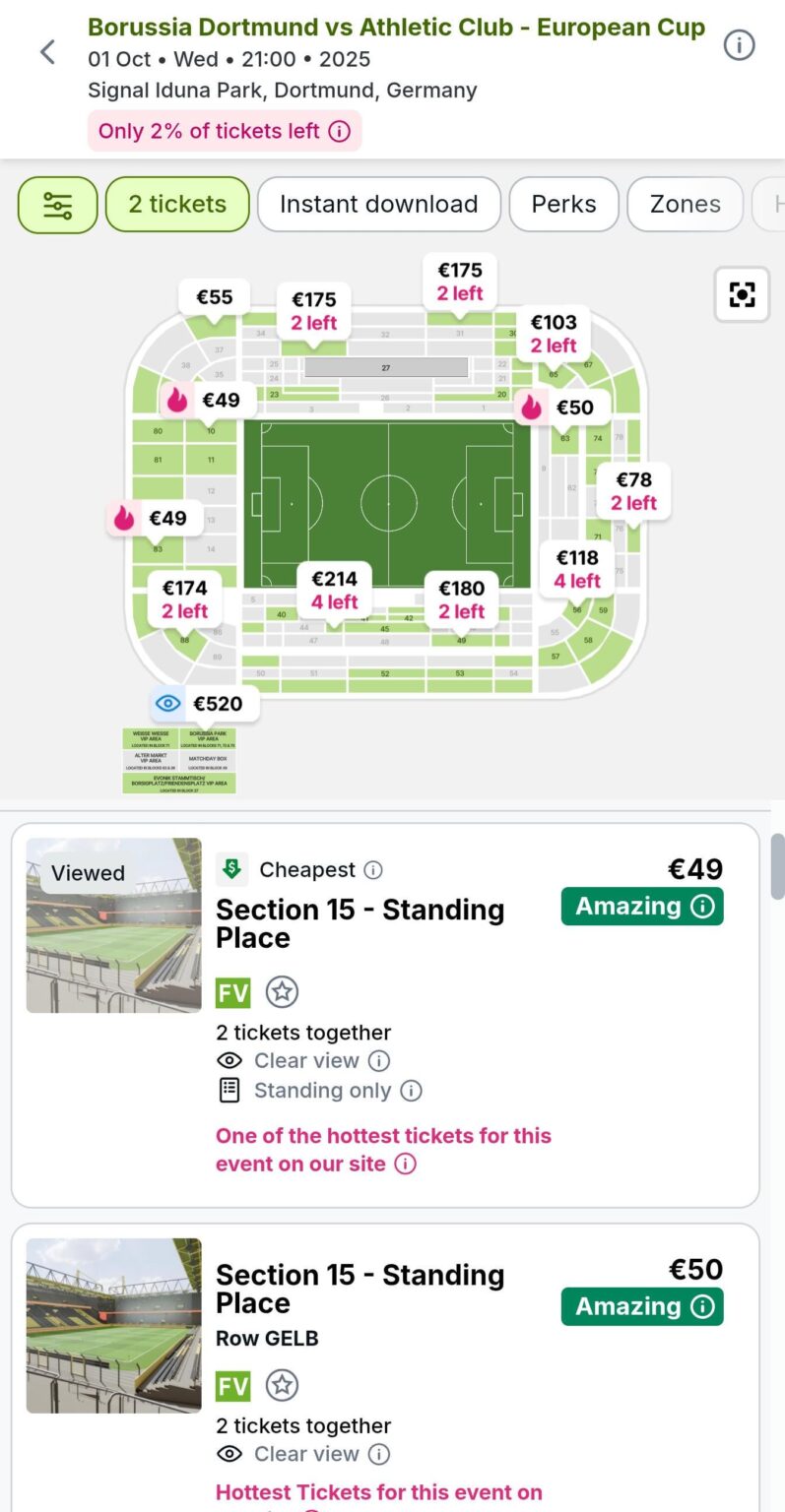785x1512 pixels.
Task: Click the info icon next to Cheapest
Action: coord(373,870)
